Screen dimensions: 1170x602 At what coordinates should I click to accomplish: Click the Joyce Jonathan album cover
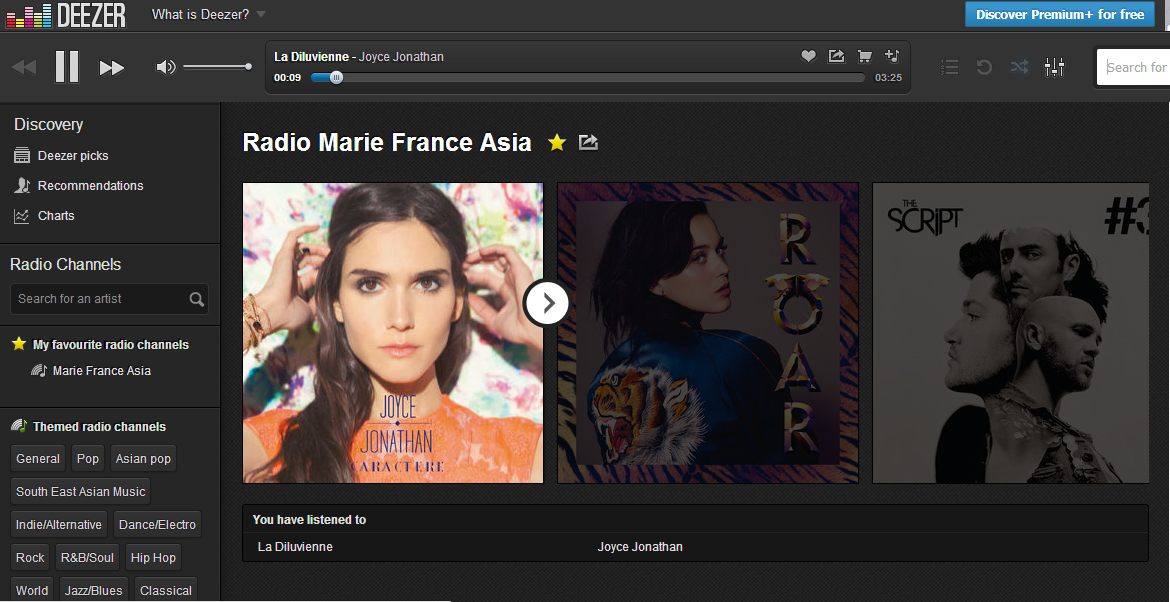pos(393,333)
